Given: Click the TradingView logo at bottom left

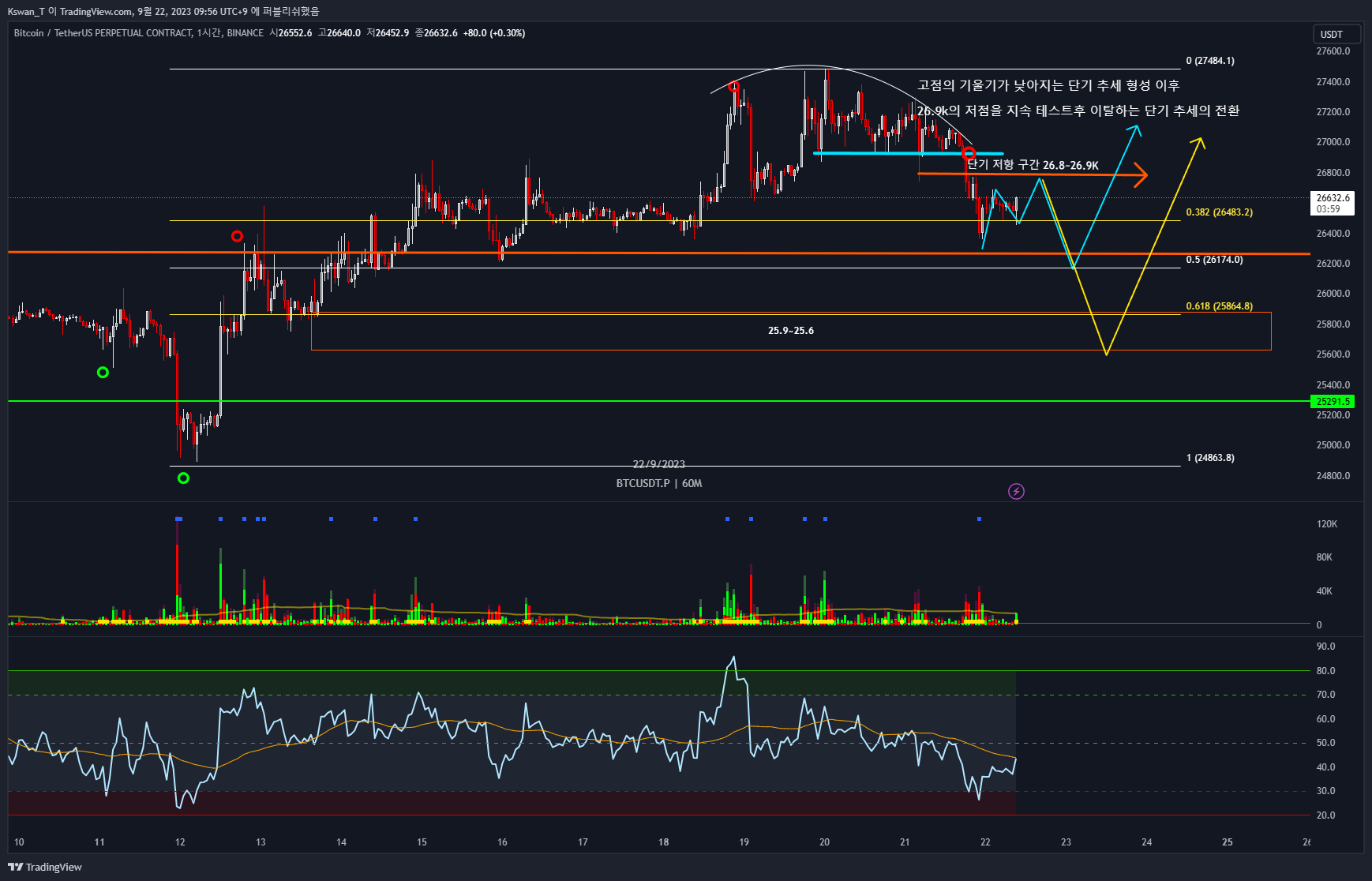Looking at the screenshot, I should click(45, 867).
